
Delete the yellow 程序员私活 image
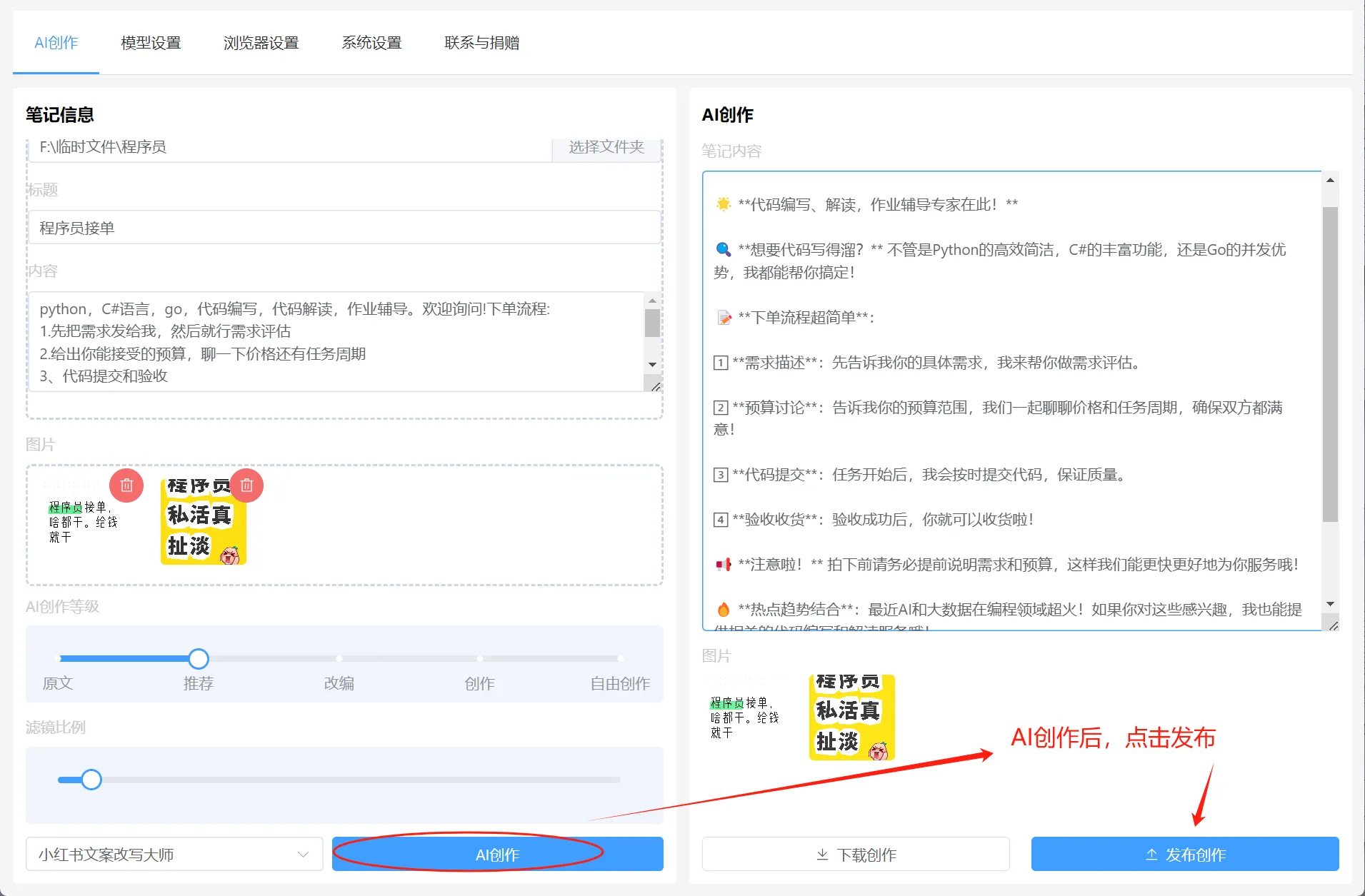tap(246, 485)
